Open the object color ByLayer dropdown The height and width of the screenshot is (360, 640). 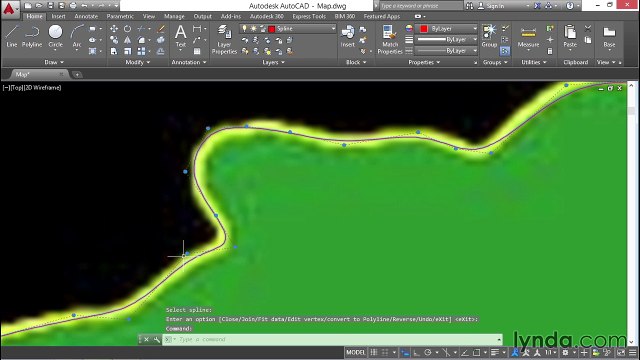pos(475,29)
